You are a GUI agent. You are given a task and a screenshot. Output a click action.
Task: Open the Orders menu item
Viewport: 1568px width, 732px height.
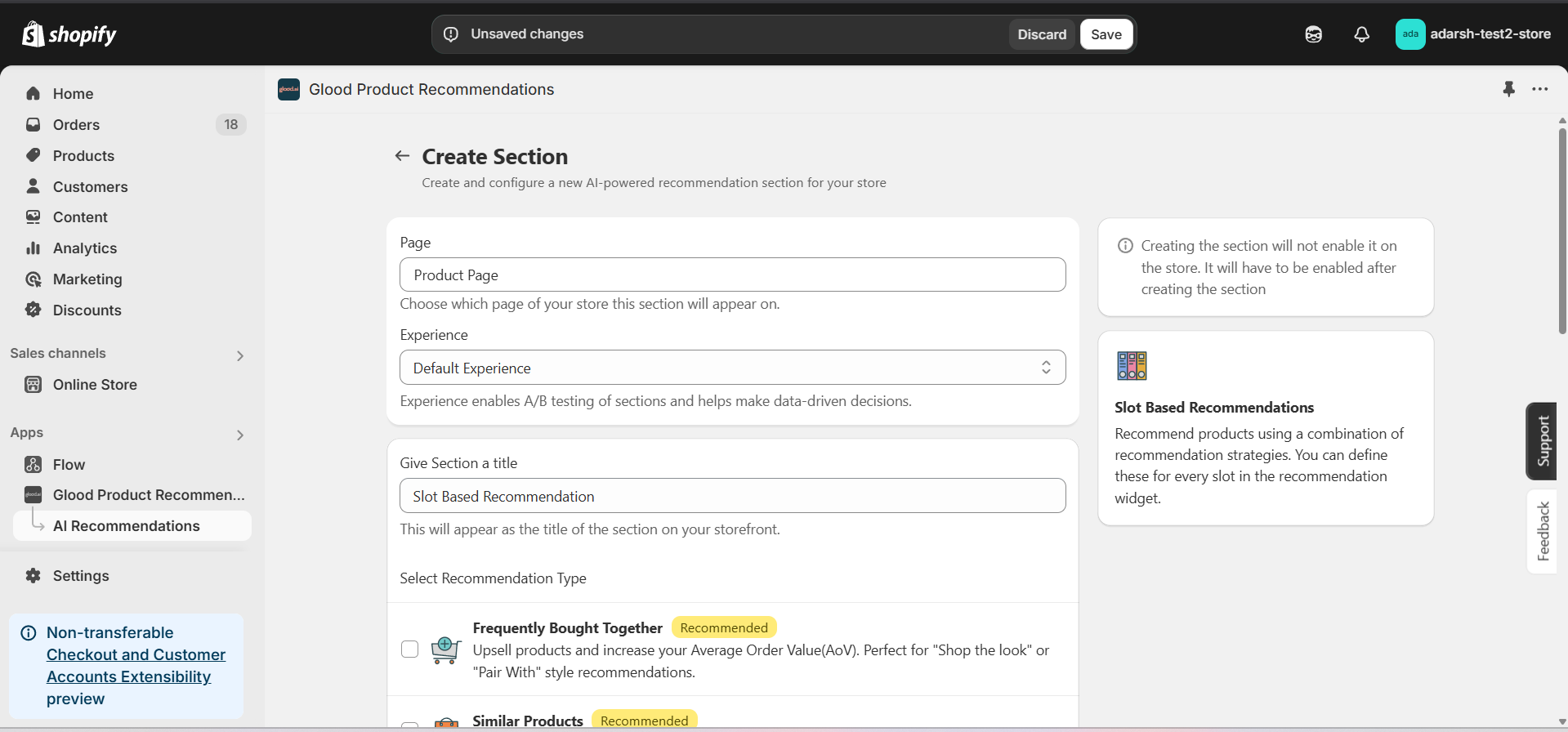[x=76, y=125]
